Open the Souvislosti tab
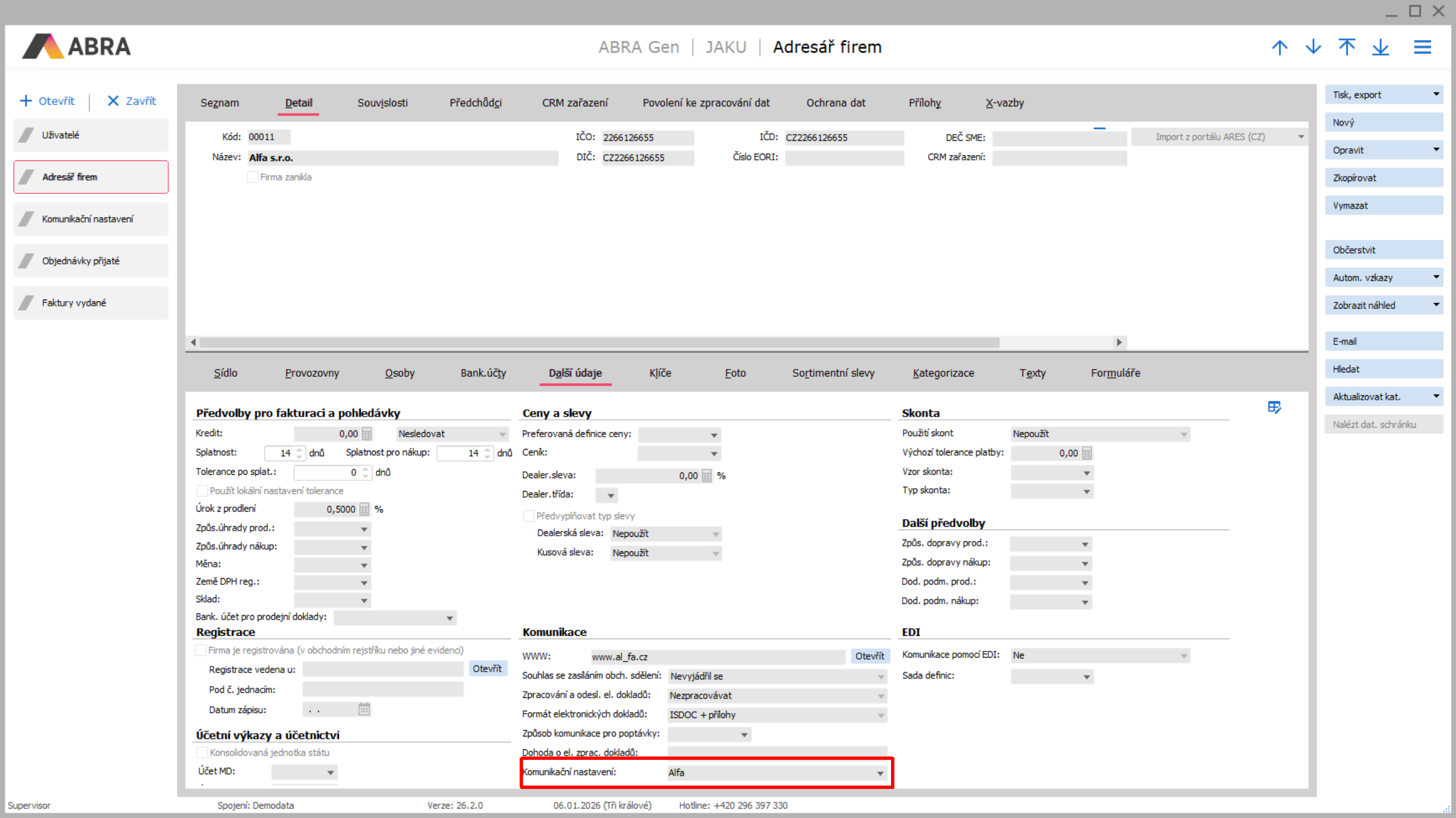Screen dimensions: 1456x818 382,103
